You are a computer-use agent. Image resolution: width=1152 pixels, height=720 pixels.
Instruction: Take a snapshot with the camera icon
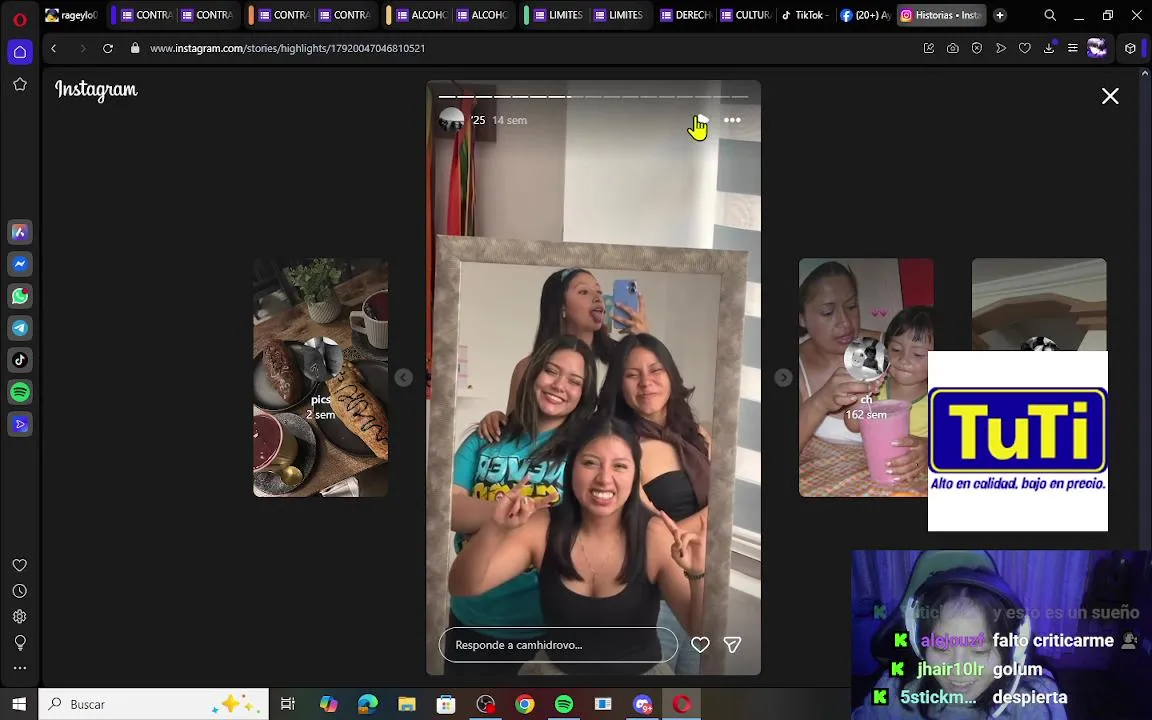pos(953,48)
